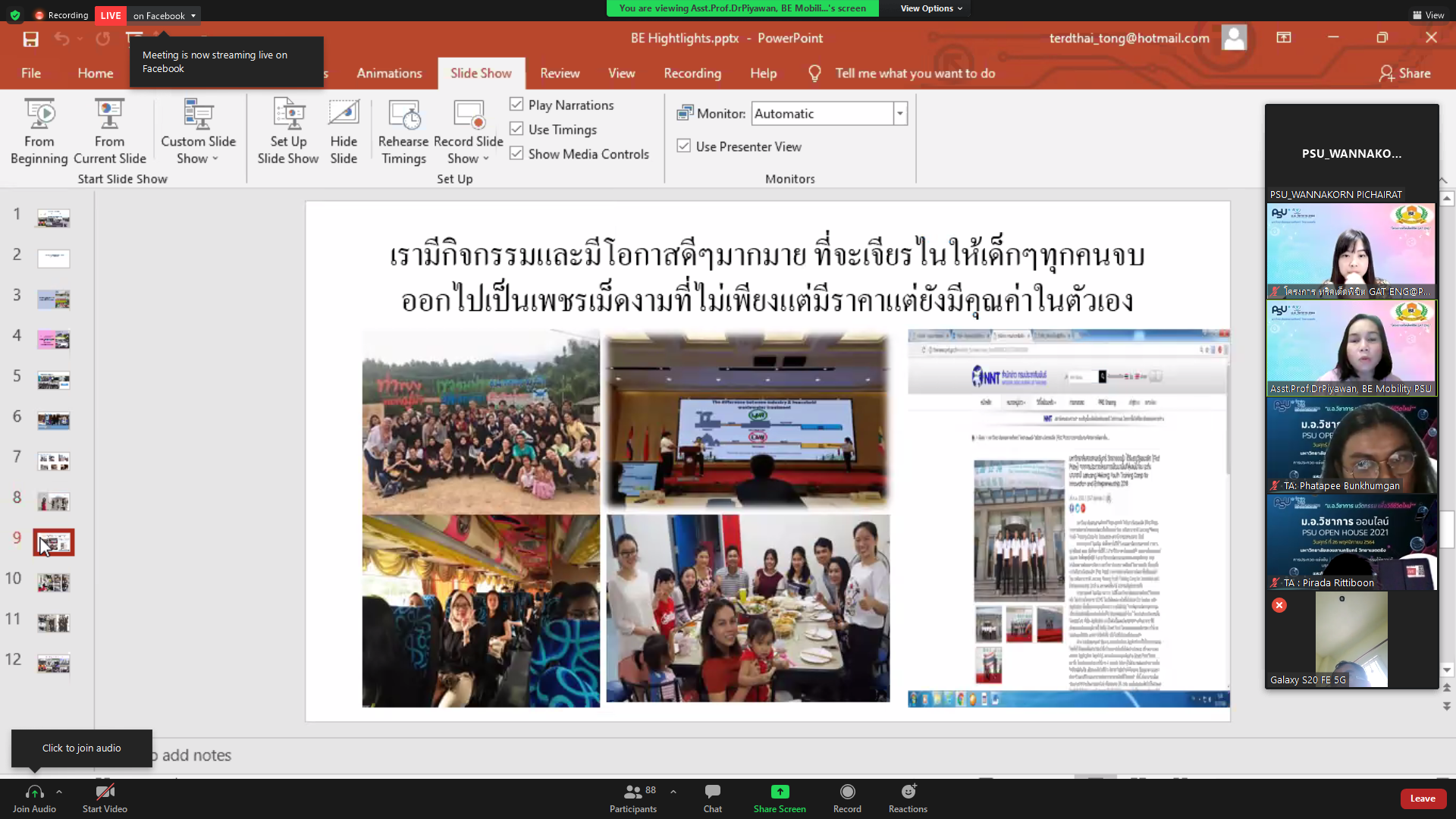Toggle the Use Timings checkbox

pos(516,129)
